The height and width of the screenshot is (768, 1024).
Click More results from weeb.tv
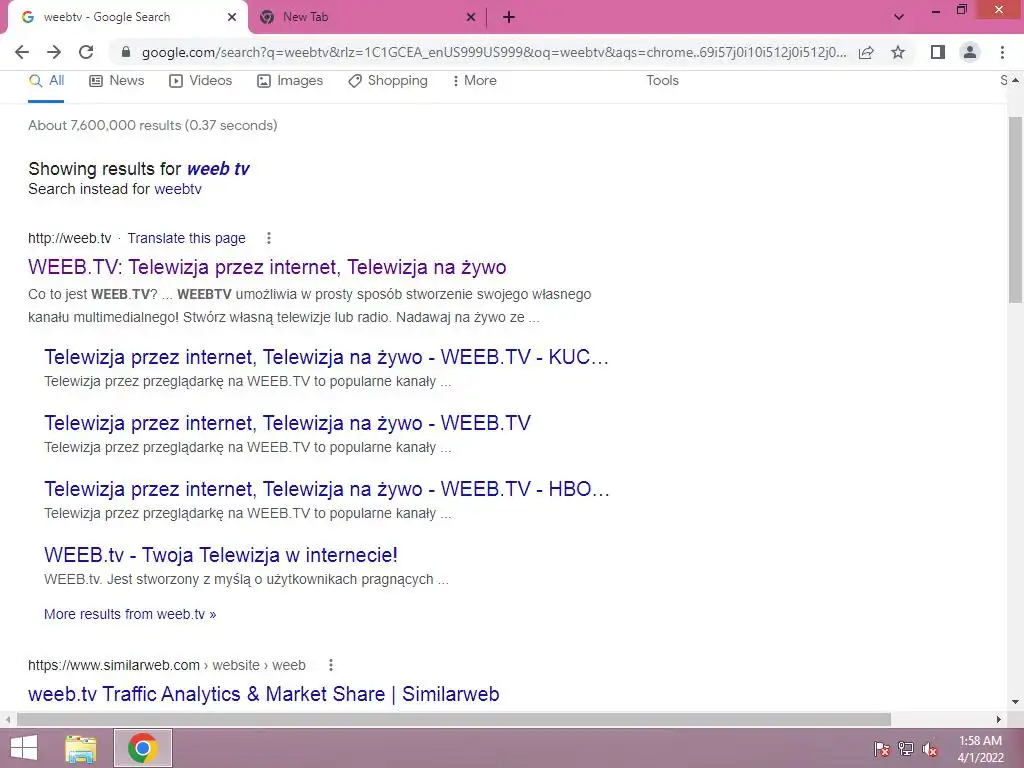[x=130, y=615]
